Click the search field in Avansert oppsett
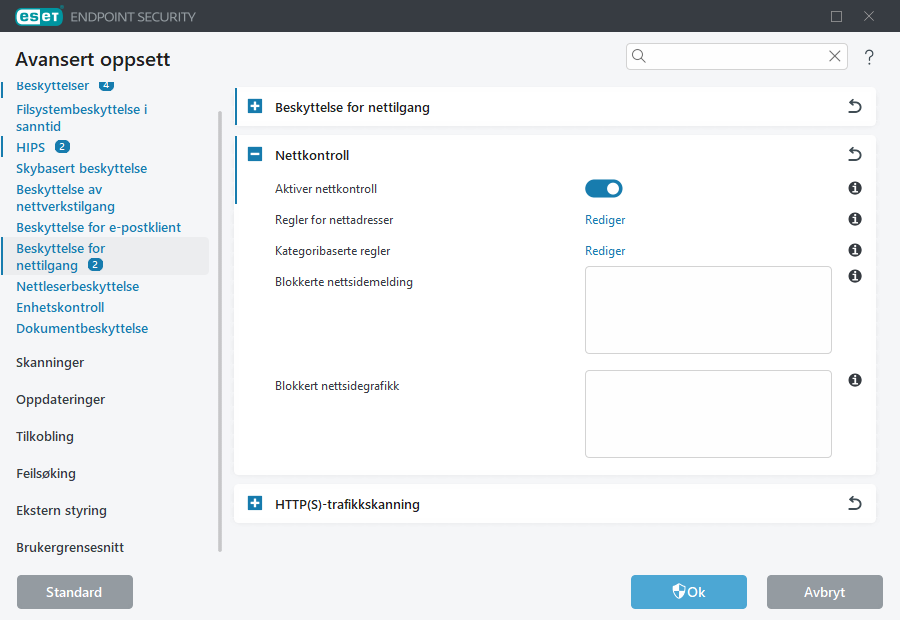900x620 pixels. (736, 56)
